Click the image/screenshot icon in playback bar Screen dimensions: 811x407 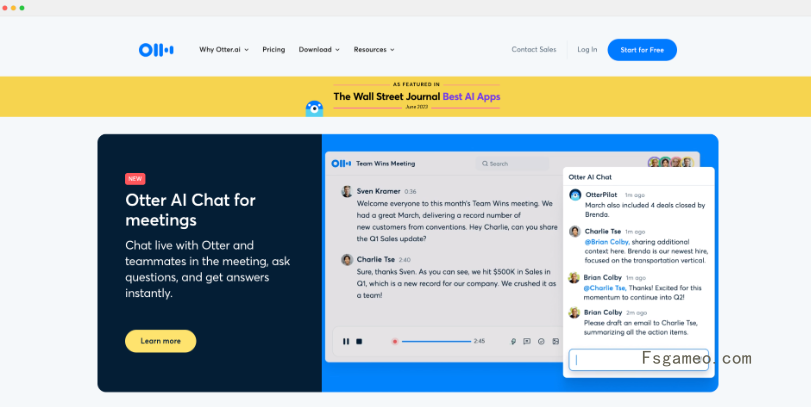click(555, 341)
